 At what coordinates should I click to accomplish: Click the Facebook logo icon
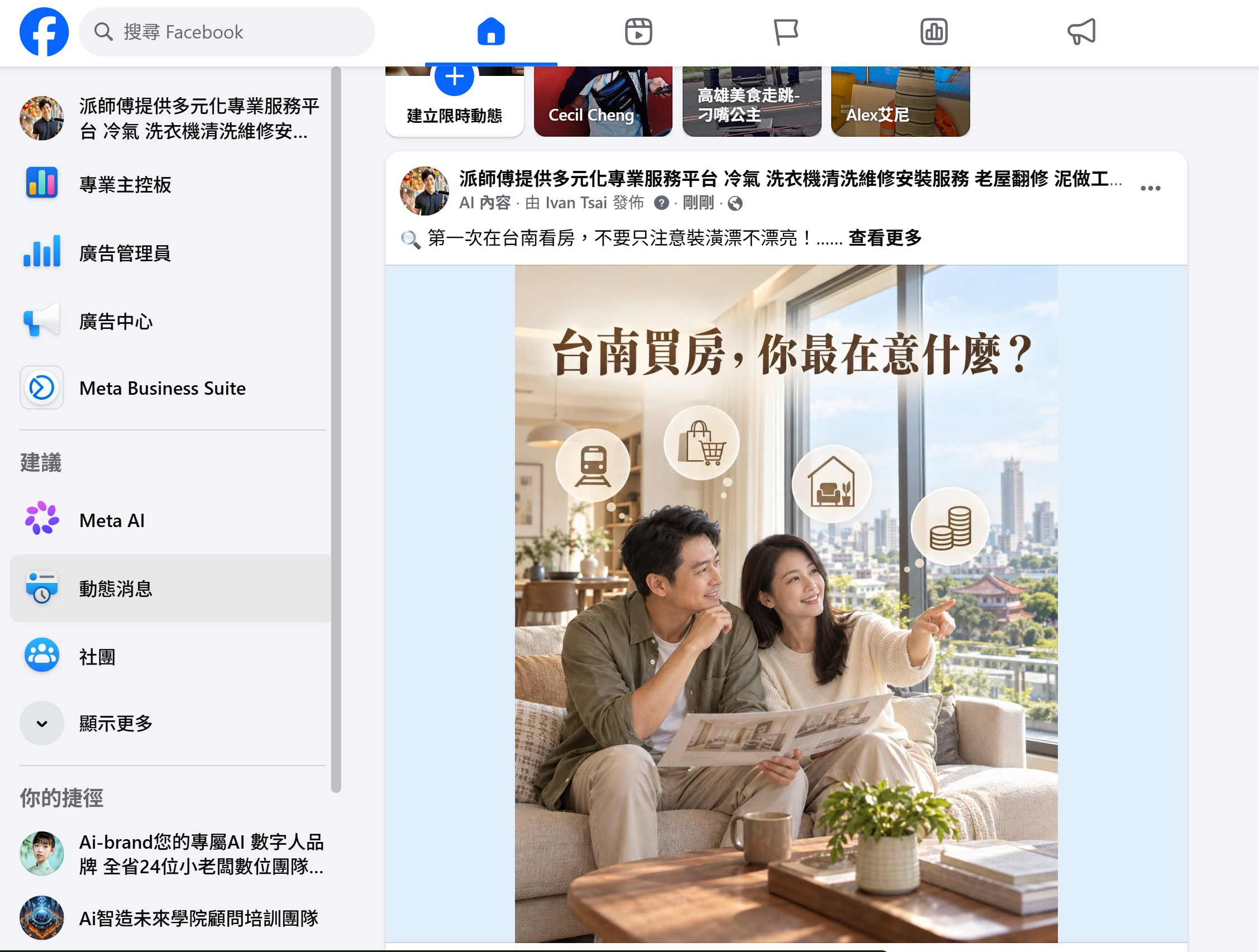[x=44, y=32]
